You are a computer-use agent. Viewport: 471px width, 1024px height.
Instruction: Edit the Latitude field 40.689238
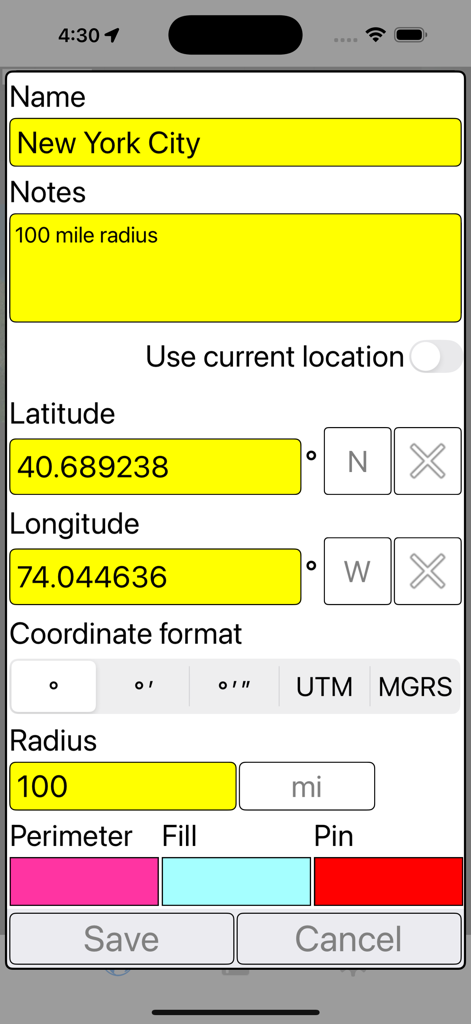(x=155, y=466)
